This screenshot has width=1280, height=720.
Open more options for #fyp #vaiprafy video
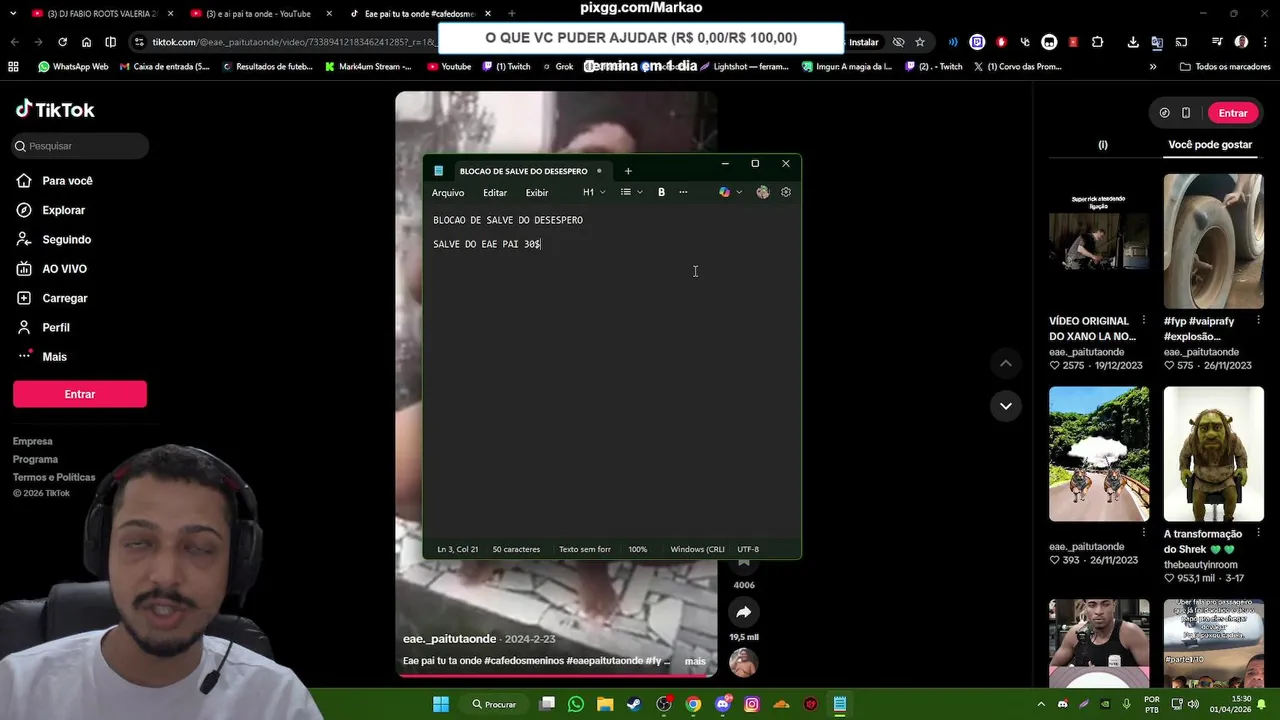pos(1258,321)
